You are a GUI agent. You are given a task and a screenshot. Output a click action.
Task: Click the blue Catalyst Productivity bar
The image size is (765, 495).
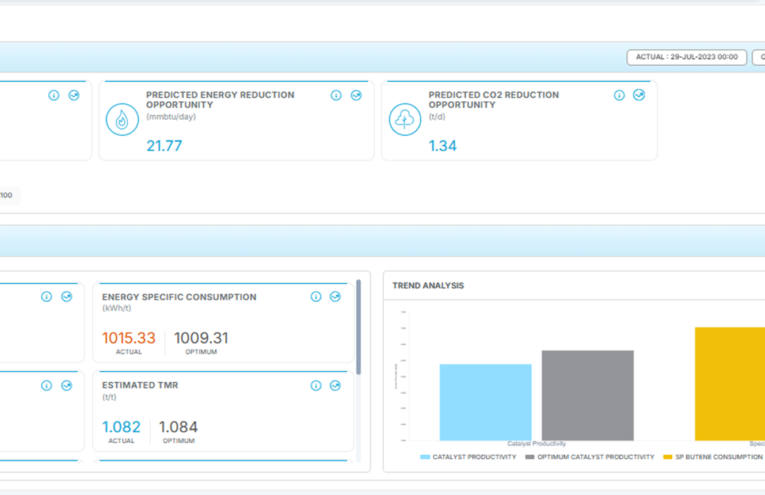point(485,402)
